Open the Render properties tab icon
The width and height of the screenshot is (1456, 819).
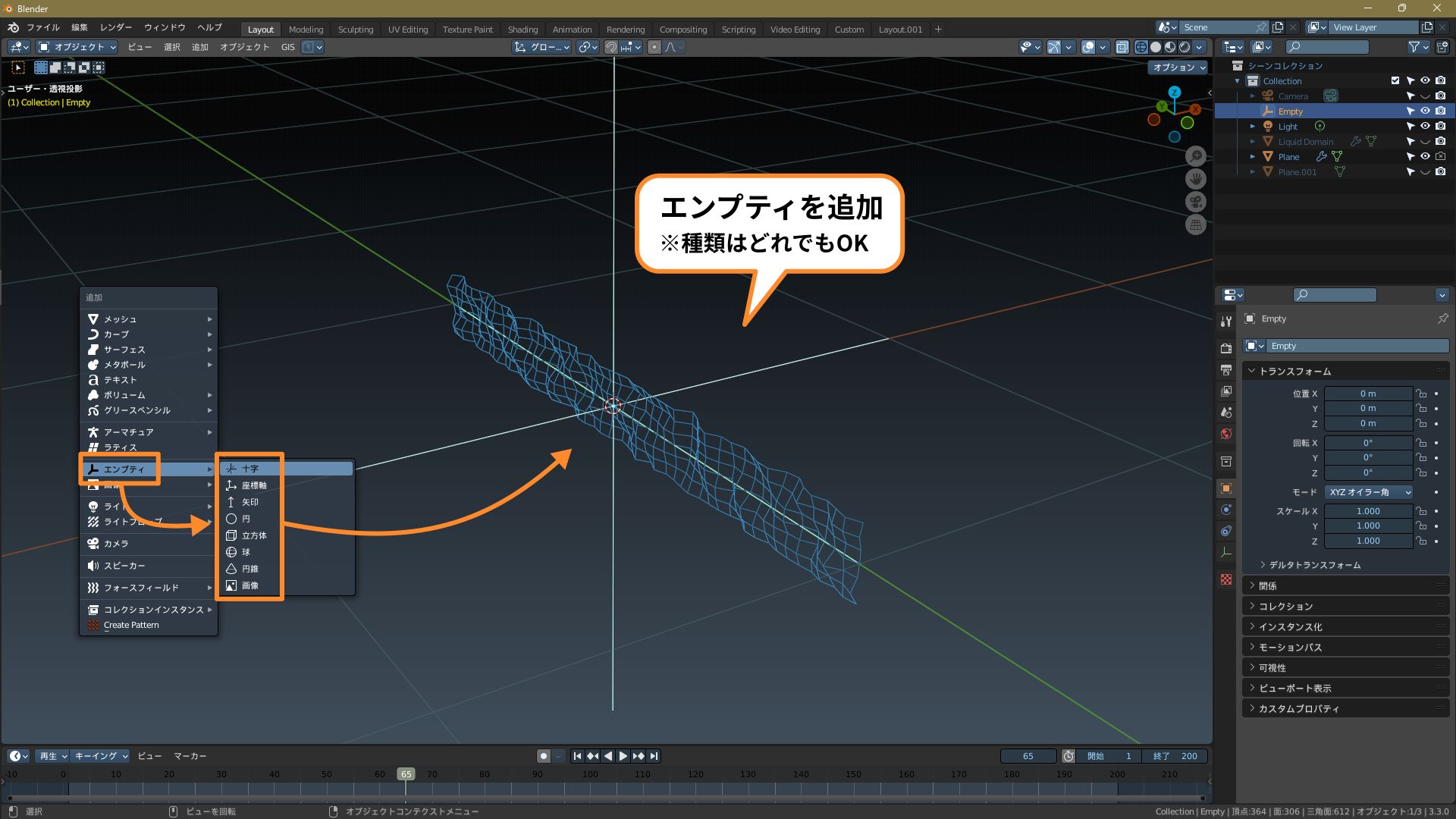pyautogui.click(x=1226, y=348)
